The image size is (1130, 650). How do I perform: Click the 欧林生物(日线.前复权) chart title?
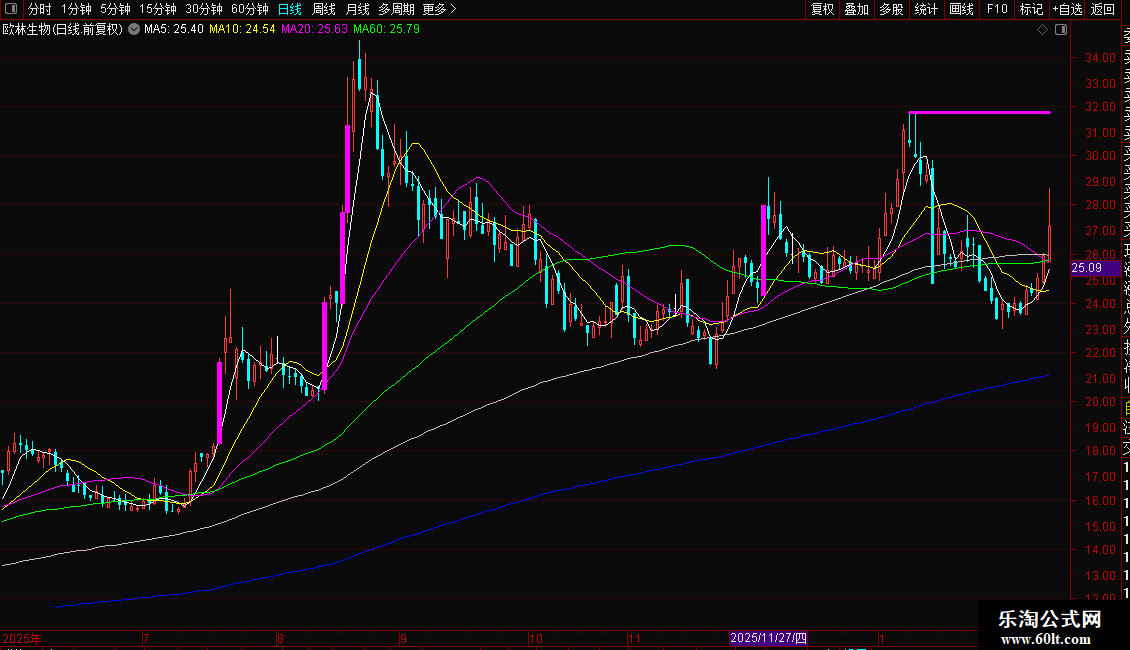[63, 30]
